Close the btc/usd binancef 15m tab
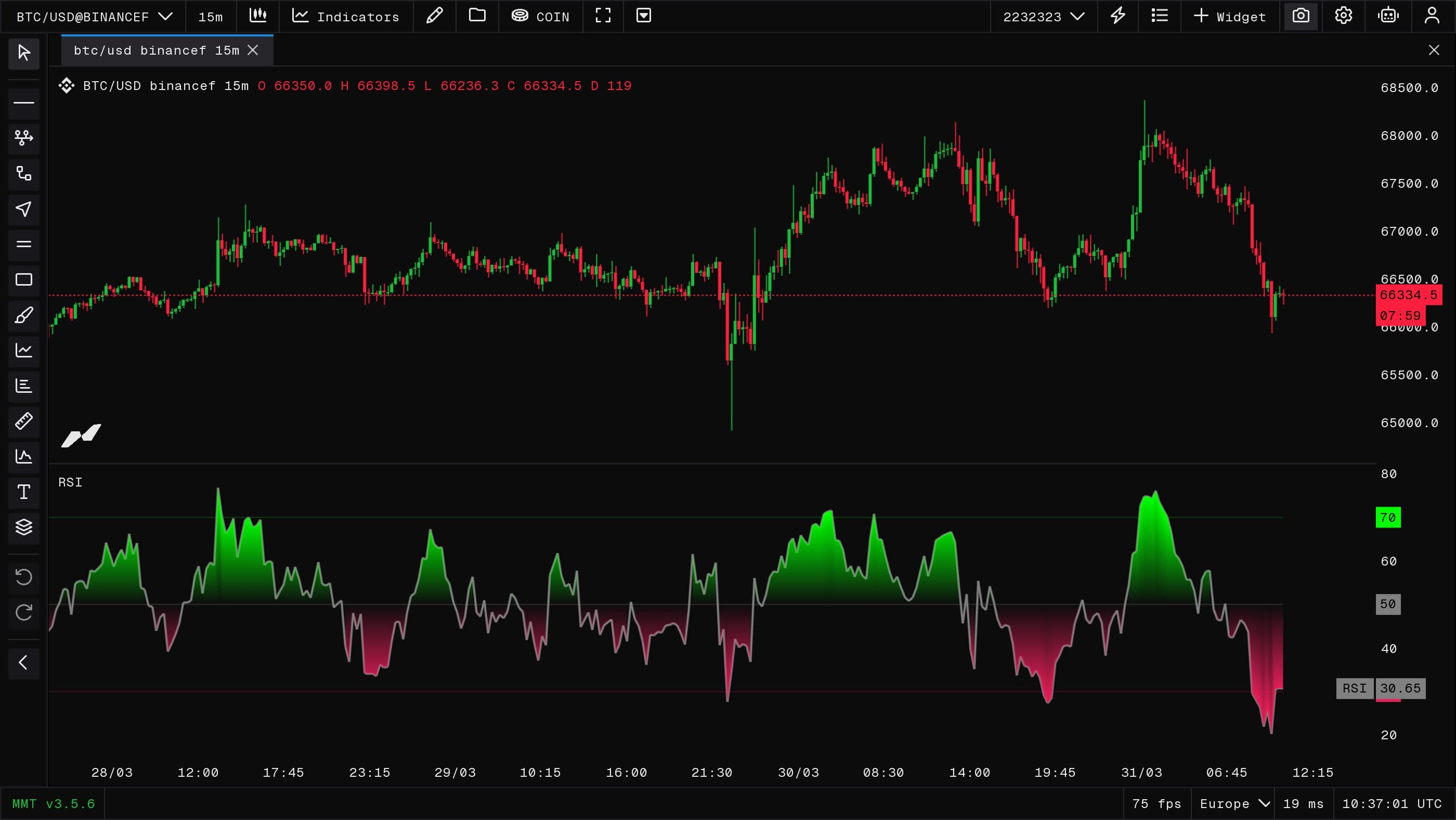 (x=253, y=50)
